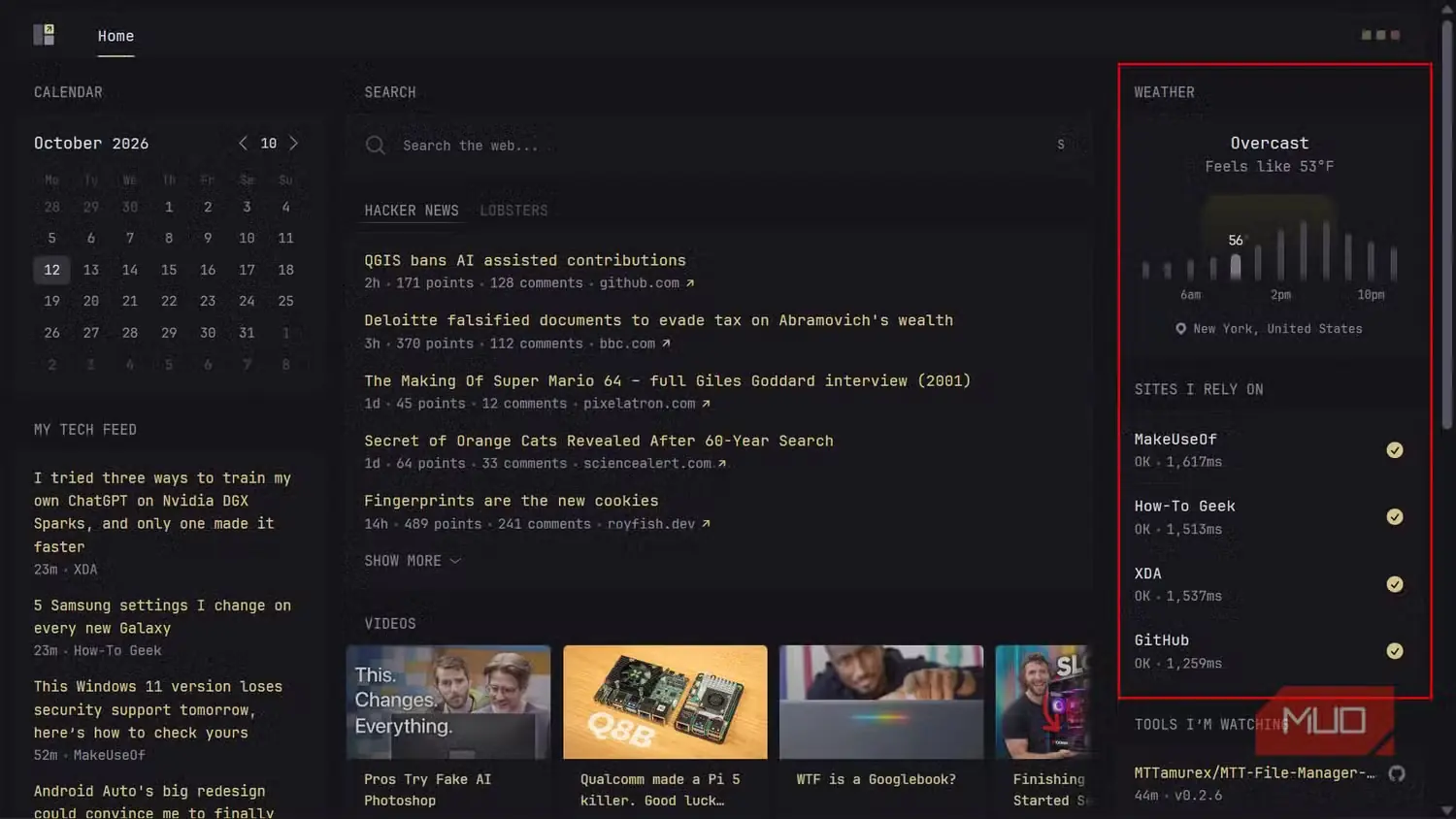Open the WTF is a Googlebook video
This screenshot has width=1456, height=819.
[881, 703]
